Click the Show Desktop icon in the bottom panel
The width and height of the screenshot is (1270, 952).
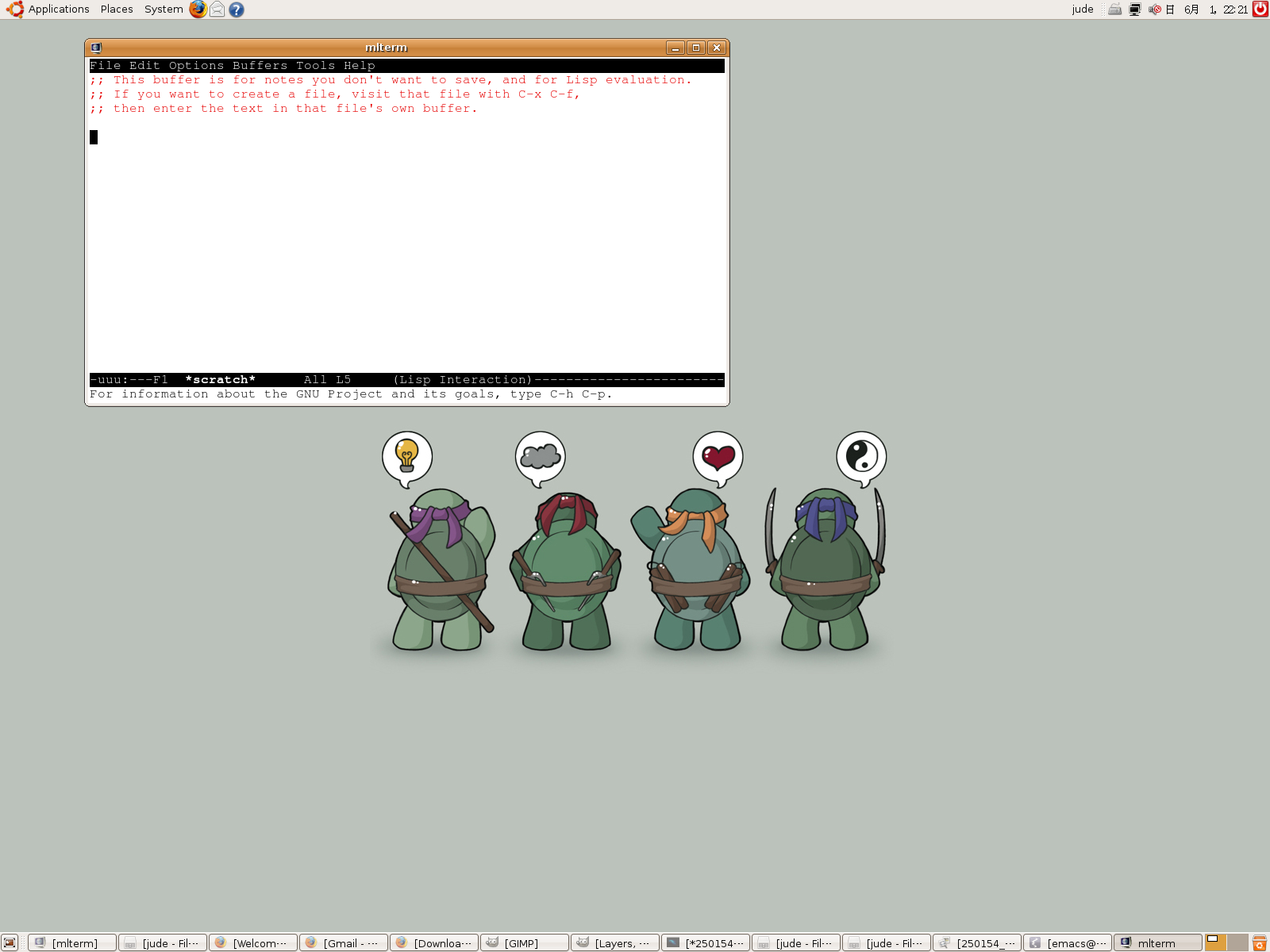[x=10, y=942]
